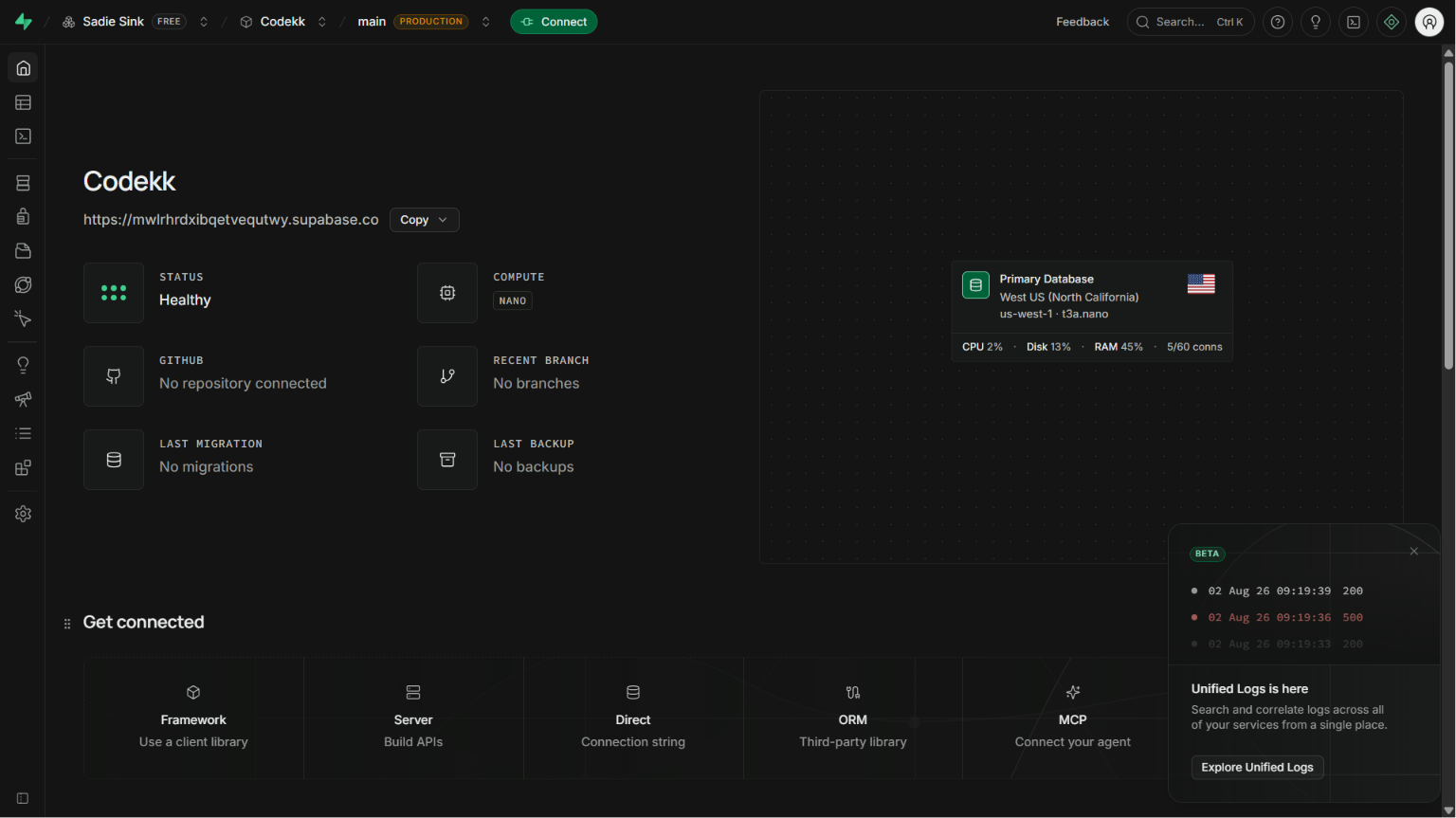Close the Unified Logs beta popup
1456x818 pixels.
(1414, 551)
